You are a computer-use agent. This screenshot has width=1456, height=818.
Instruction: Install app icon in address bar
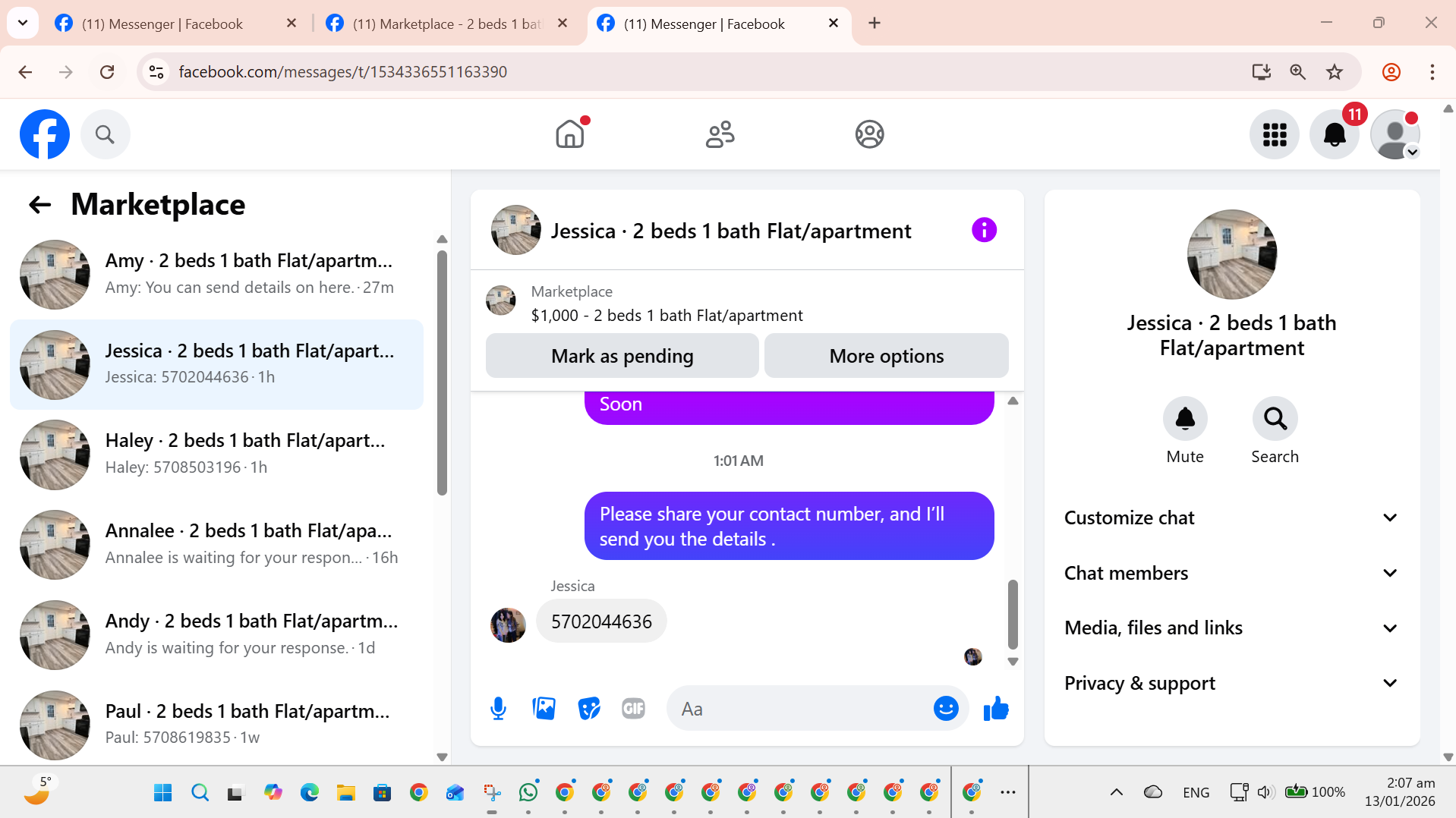pos(1261,72)
